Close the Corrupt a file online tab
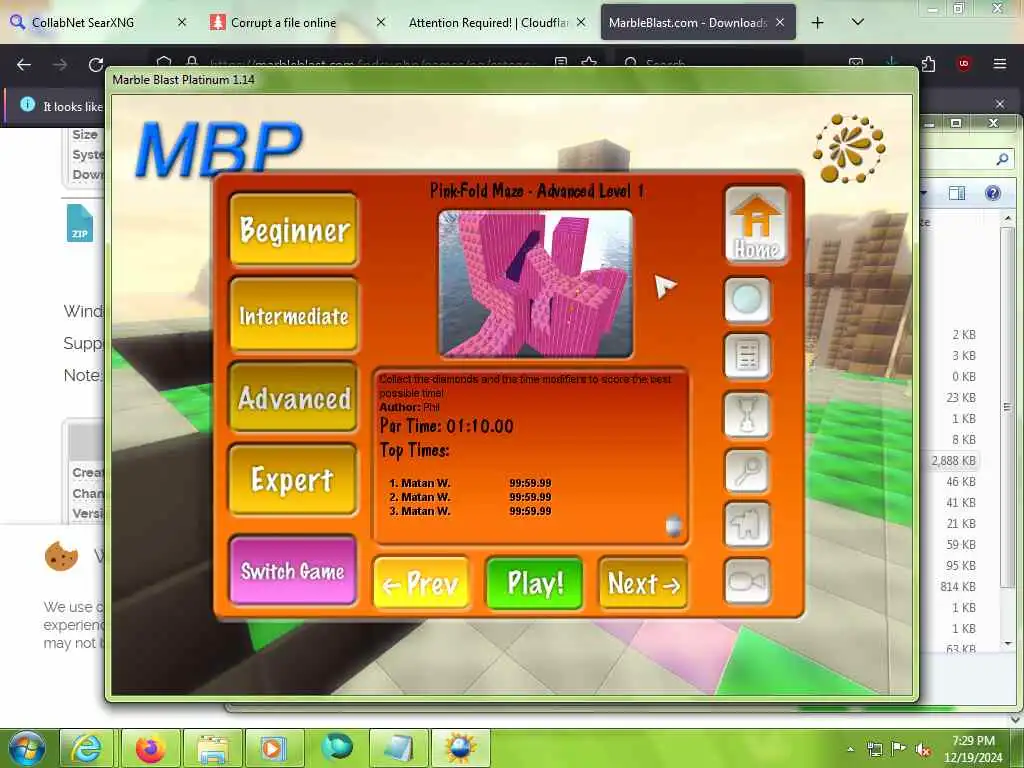 point(381,22)
